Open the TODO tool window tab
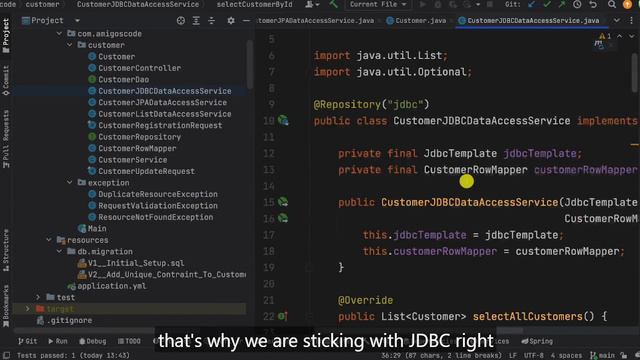 point(129,341)
